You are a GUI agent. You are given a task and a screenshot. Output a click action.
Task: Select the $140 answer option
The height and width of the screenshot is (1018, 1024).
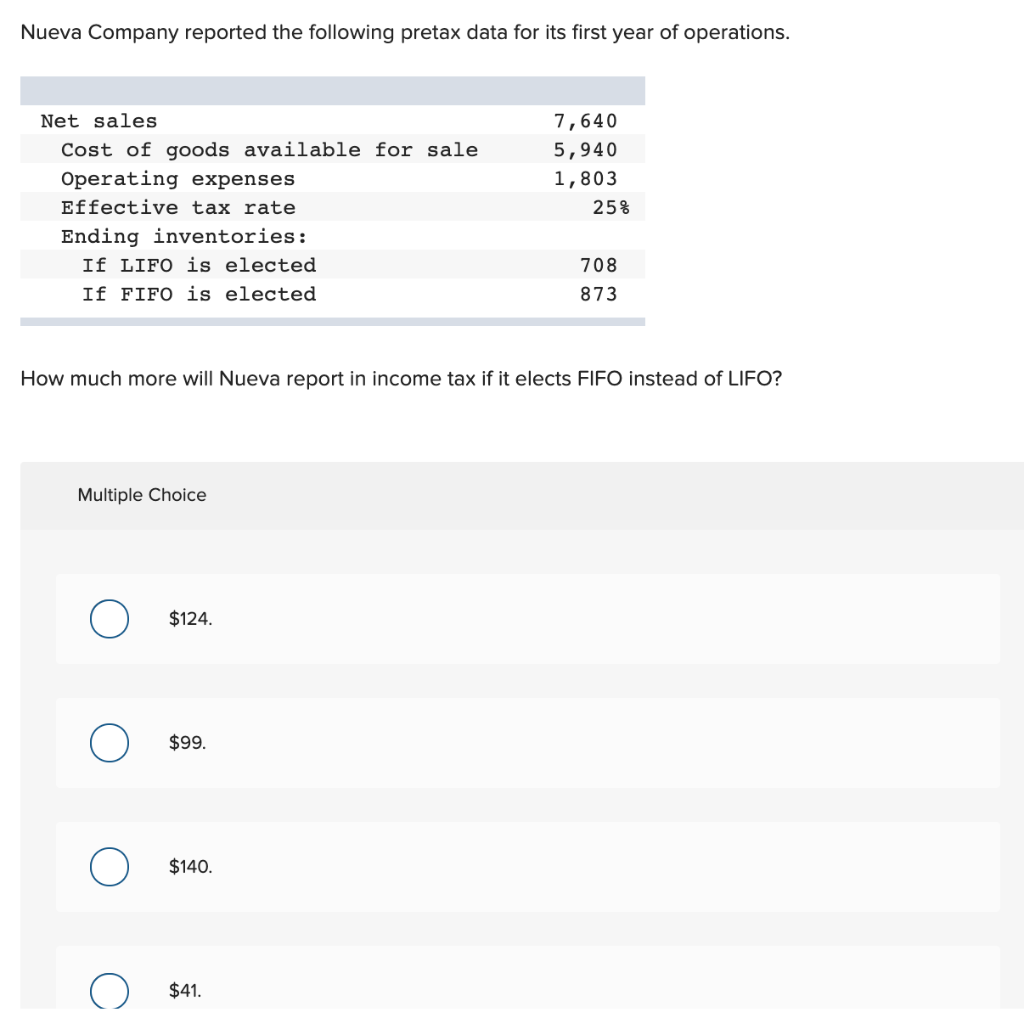[x=110, y=866]
